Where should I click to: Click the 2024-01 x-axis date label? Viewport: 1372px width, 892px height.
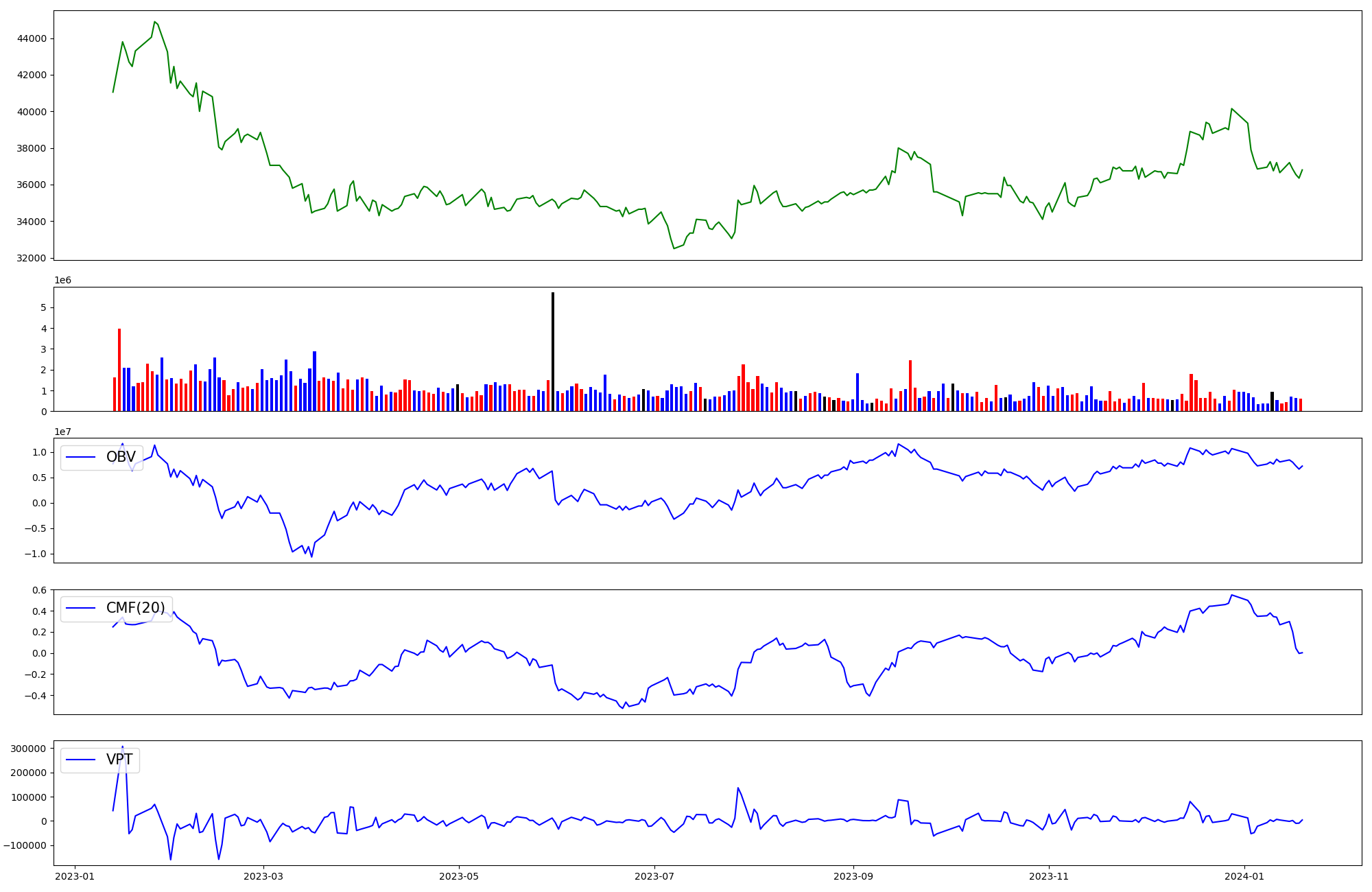coord(1244,876)
